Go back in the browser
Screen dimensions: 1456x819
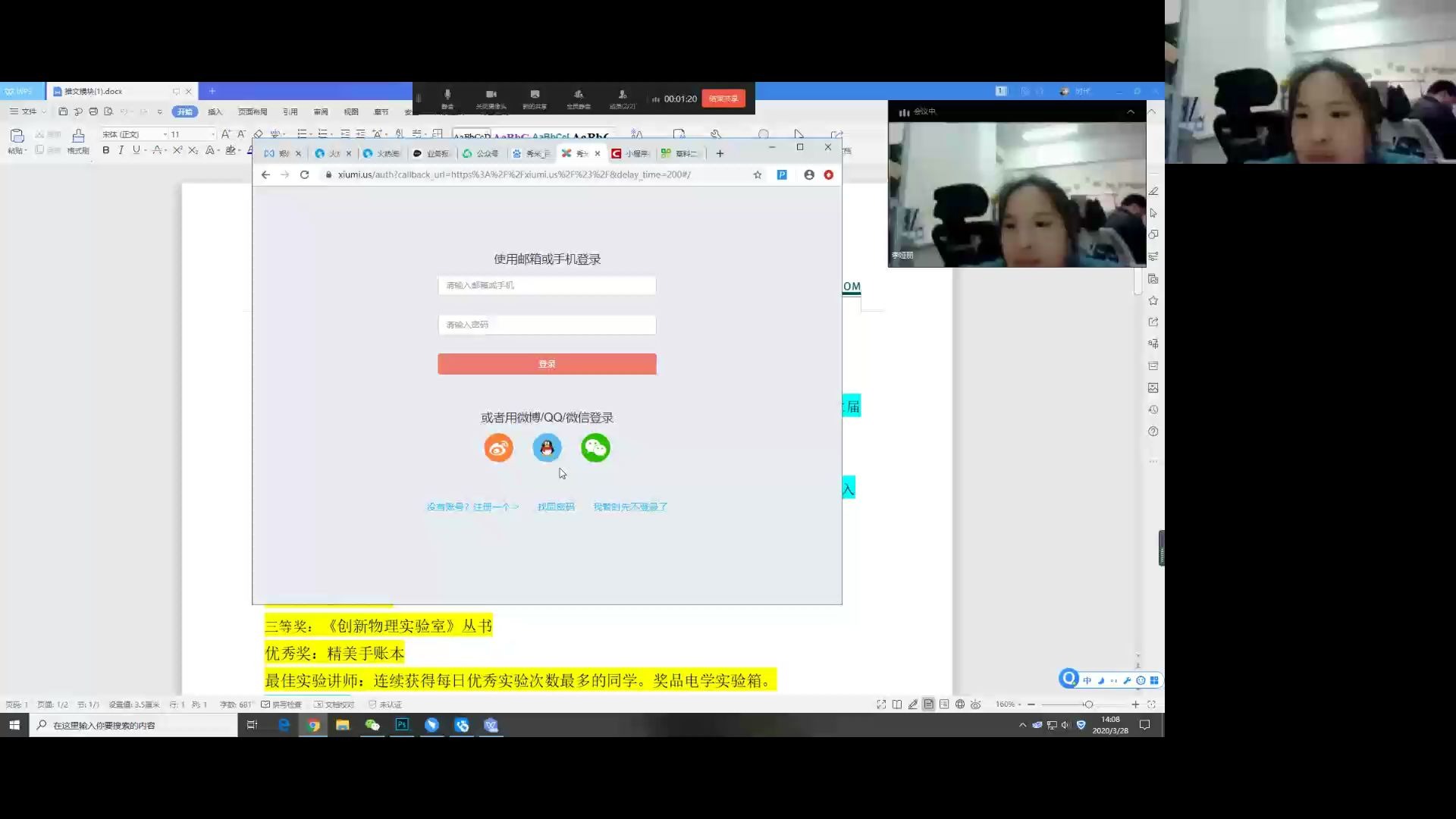click(265, 174)
